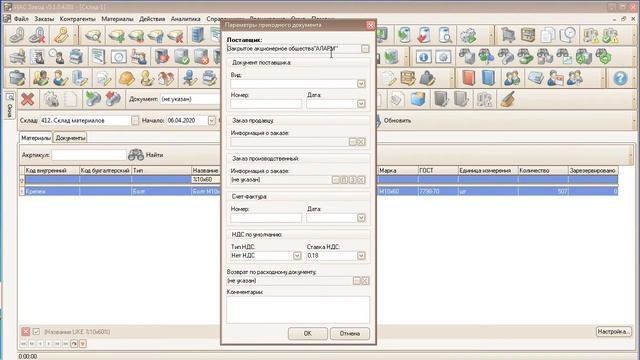Click the red book icon
Screen dimensions: 640x360
469,78
